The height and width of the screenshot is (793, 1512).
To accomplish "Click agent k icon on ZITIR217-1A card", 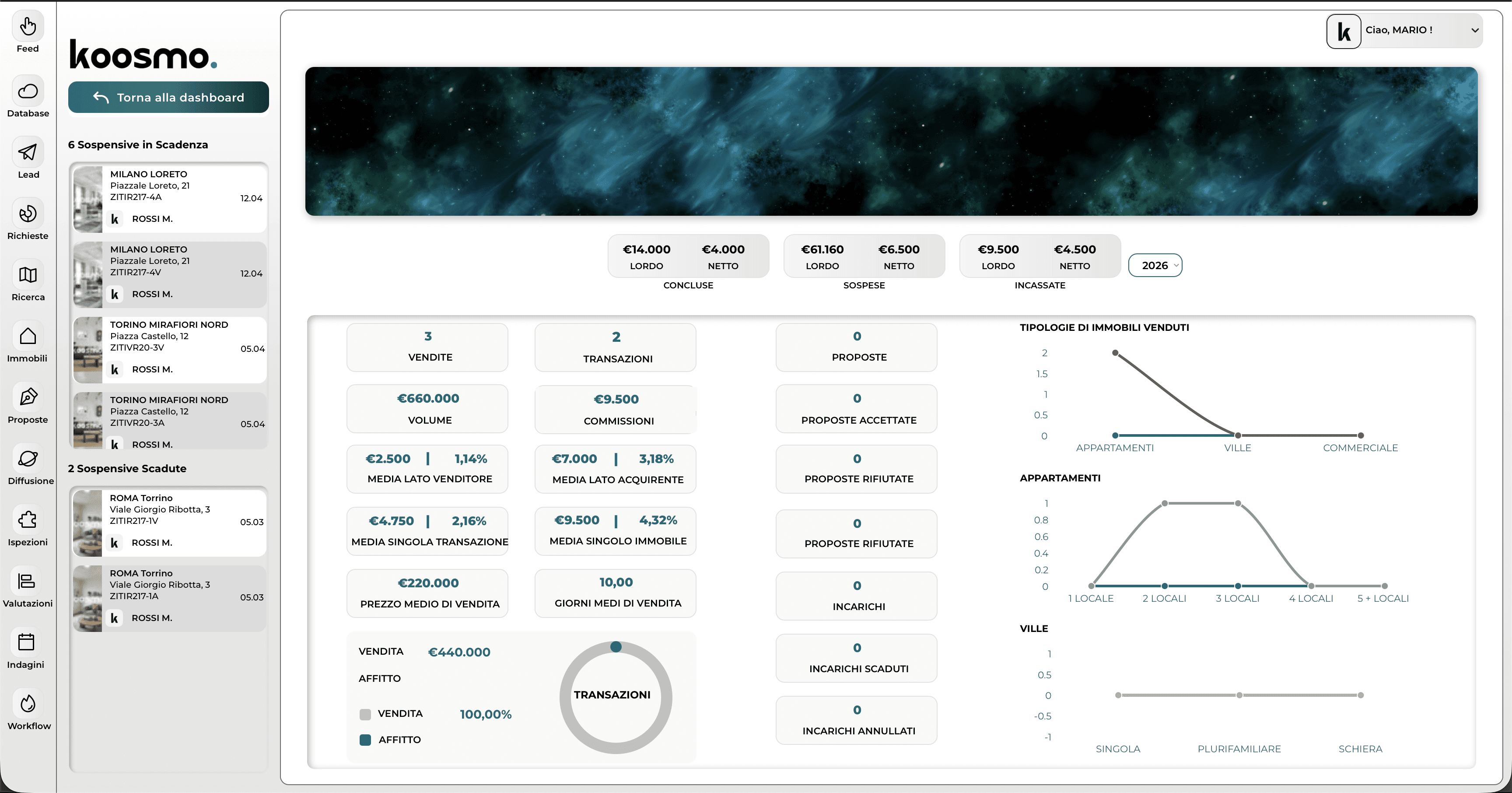I will 115,618.
